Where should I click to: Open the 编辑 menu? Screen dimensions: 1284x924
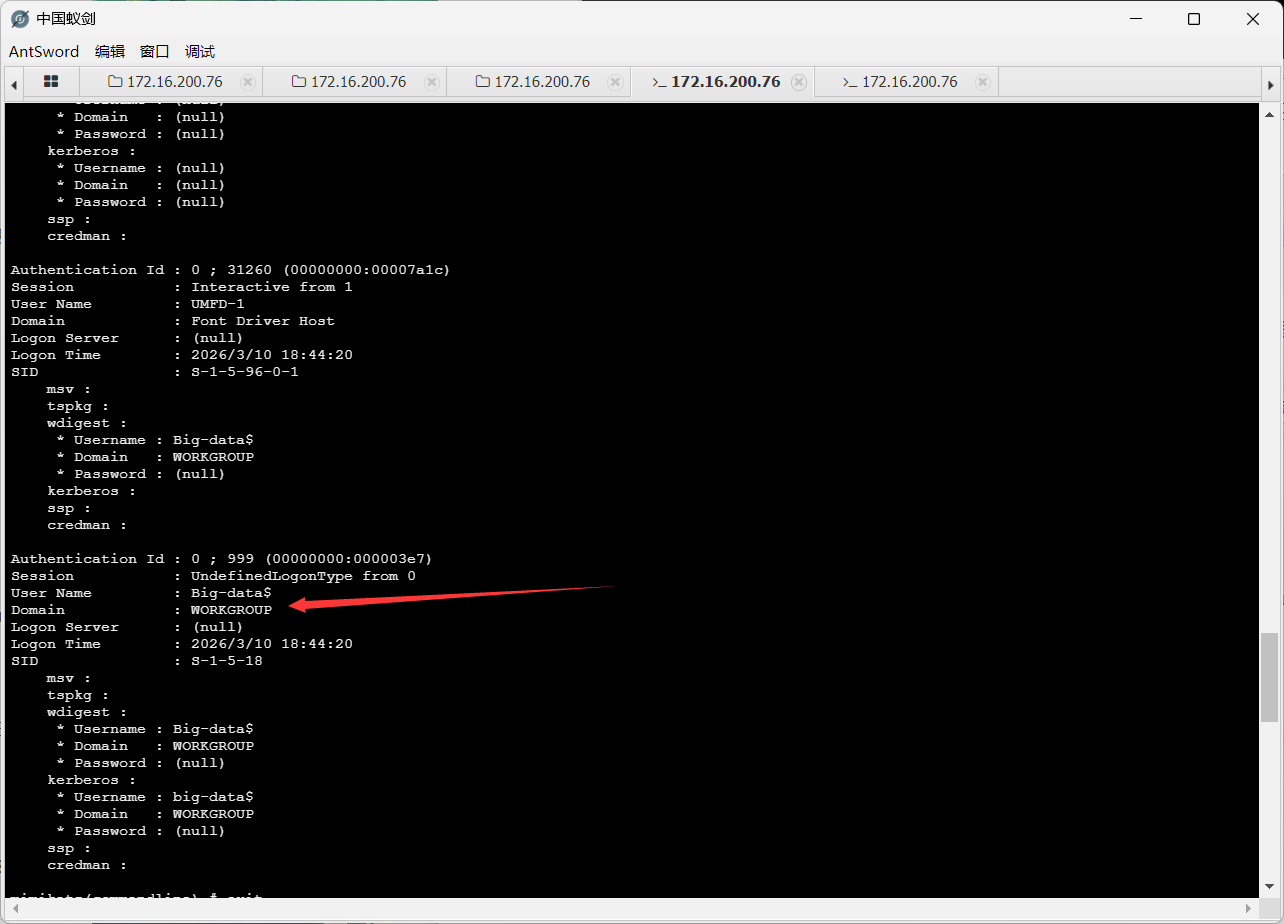coord(110,52)
